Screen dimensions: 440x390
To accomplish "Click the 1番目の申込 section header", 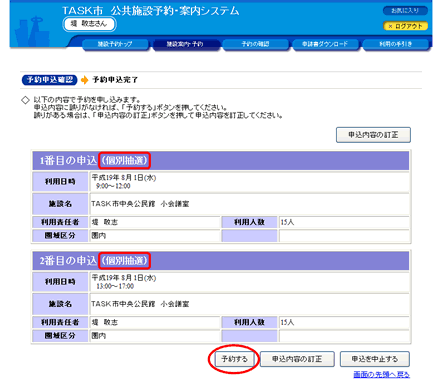I will coord(221,161).
